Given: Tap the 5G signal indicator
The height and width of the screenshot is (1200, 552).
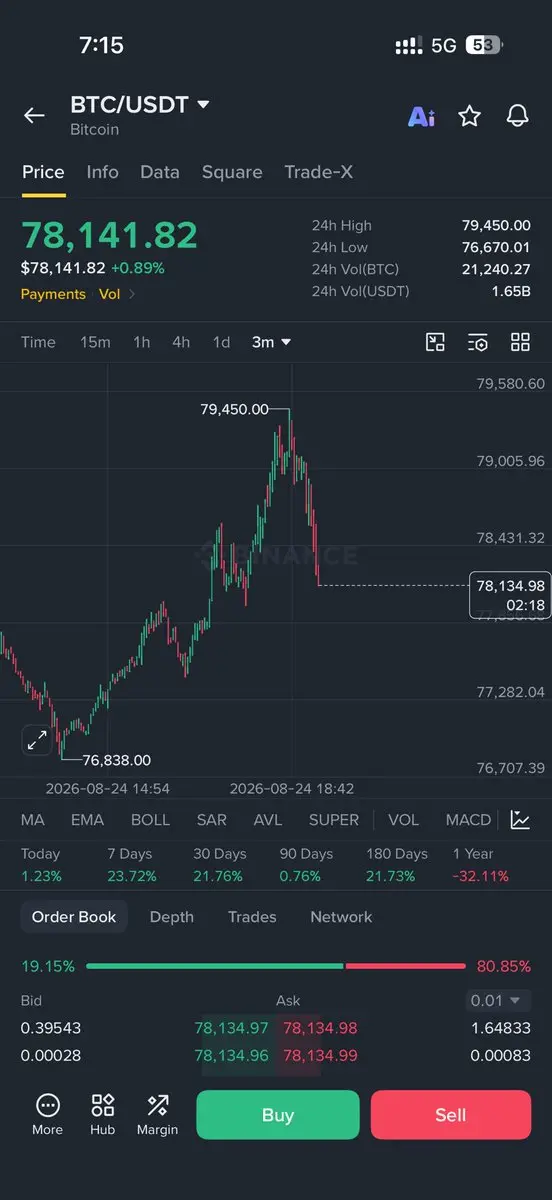Looking at the screenshot, I should [444, 45].
